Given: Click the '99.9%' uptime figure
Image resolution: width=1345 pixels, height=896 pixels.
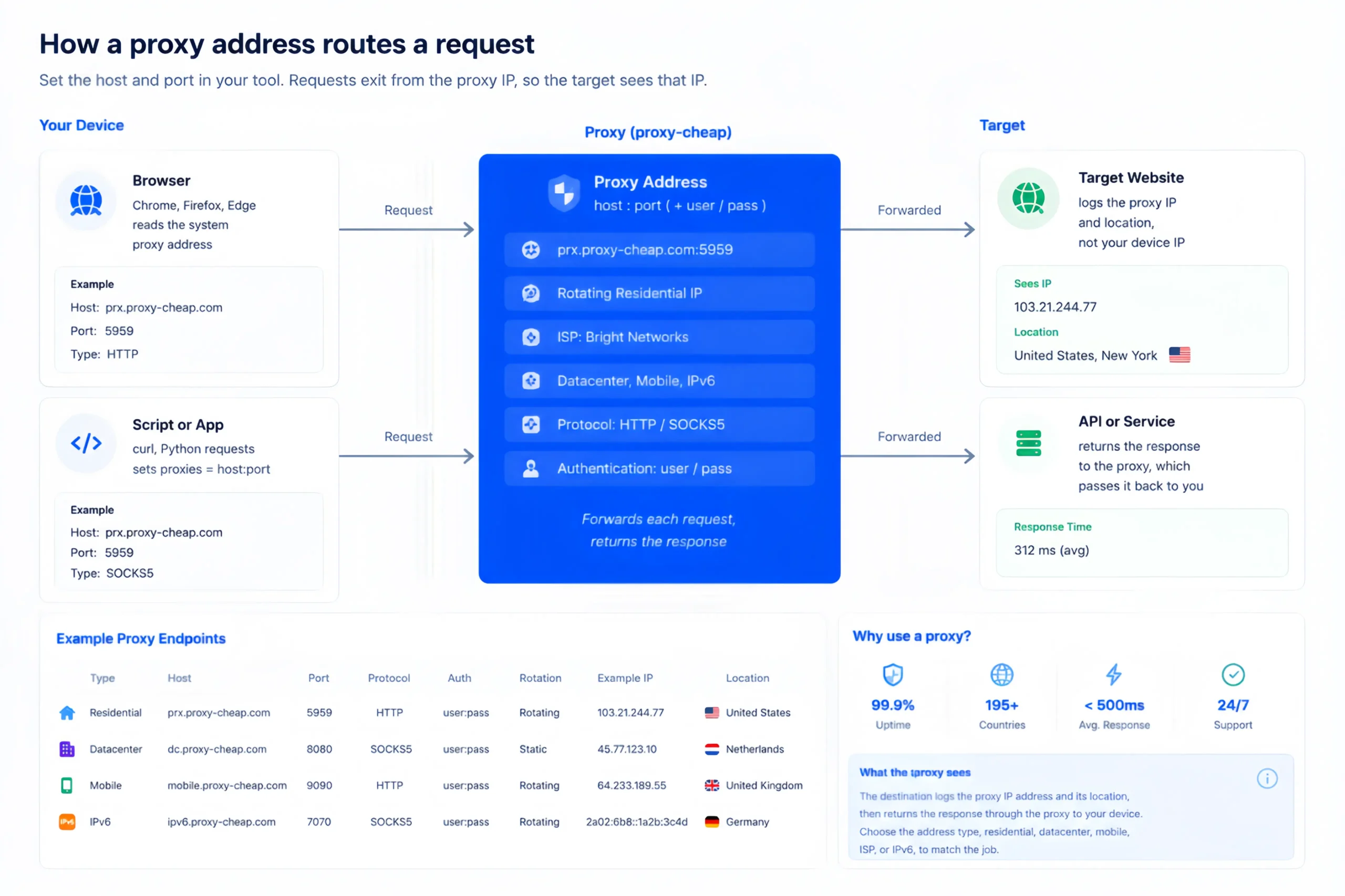Looking at the screenshot, I should pyautogui.click(x=892, y=706).
